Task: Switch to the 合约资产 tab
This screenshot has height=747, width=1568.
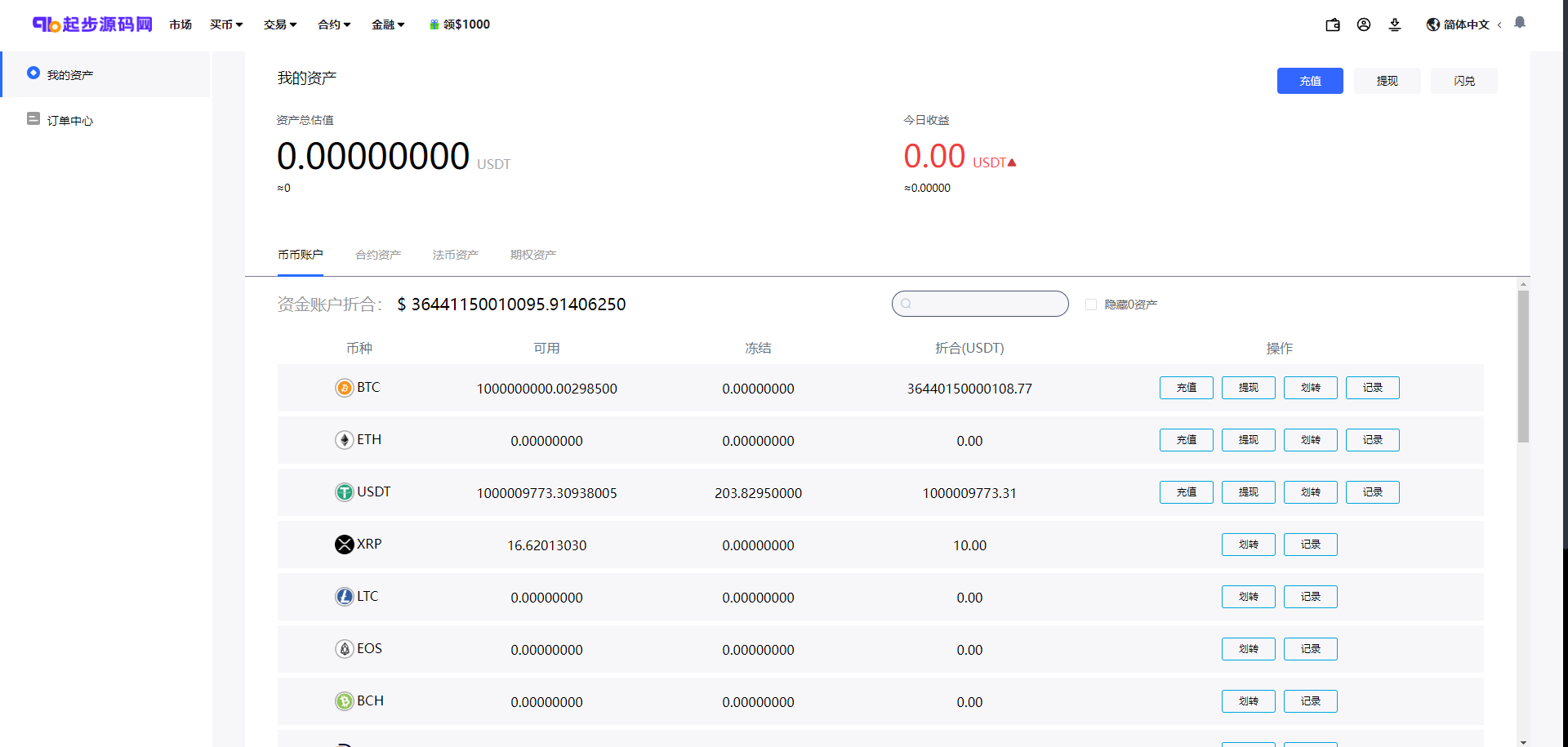Action: [x=378, y=255]
